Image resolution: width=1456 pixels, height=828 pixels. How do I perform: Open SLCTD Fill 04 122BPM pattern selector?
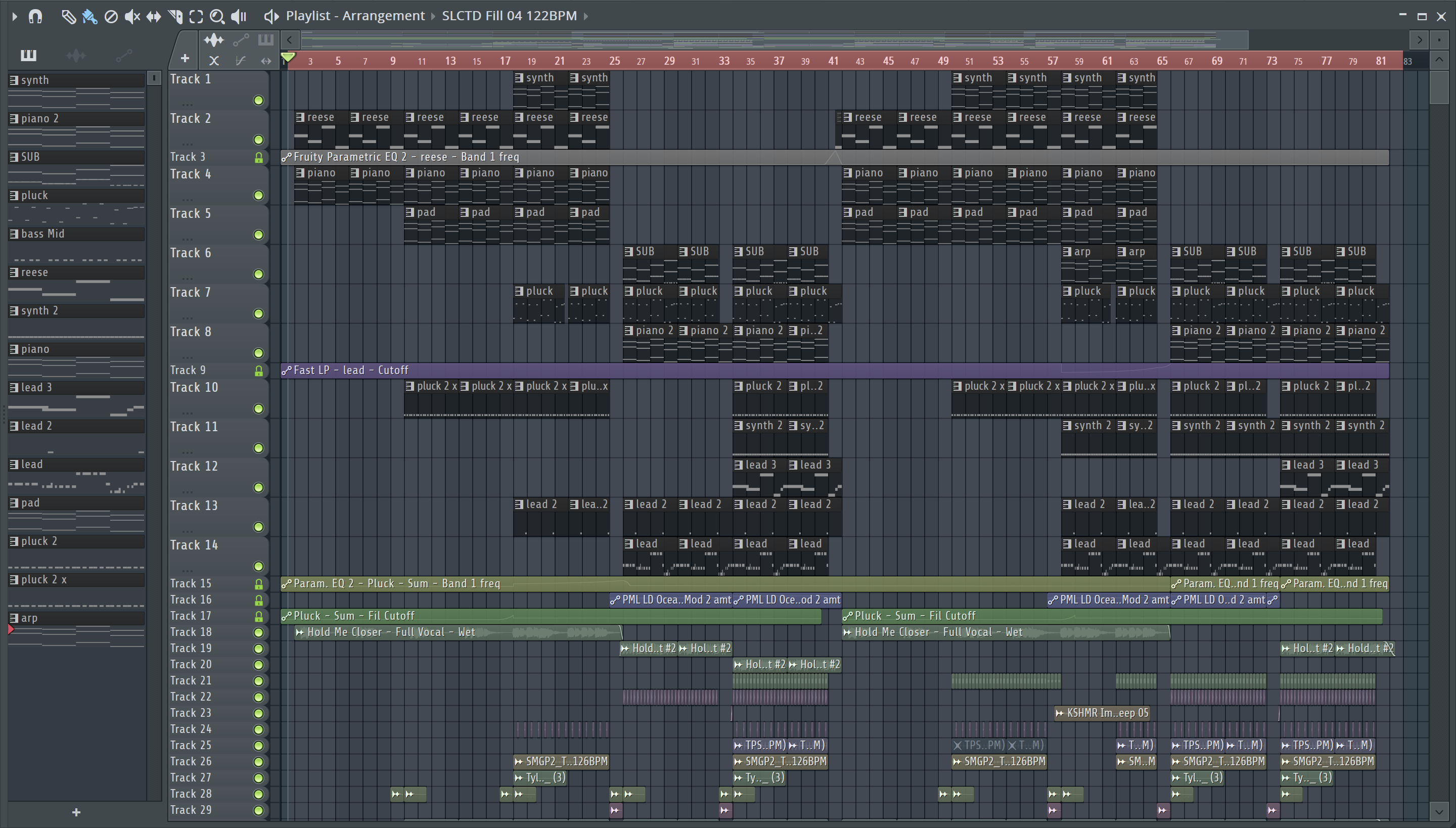[x=510, y=15]
